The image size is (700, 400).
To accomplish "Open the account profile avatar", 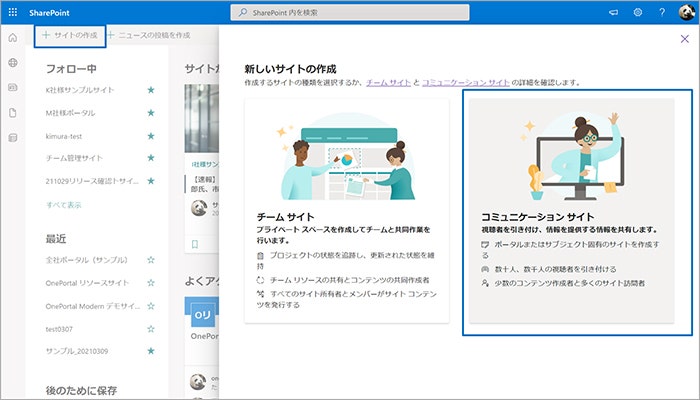I will click(686, 12).
